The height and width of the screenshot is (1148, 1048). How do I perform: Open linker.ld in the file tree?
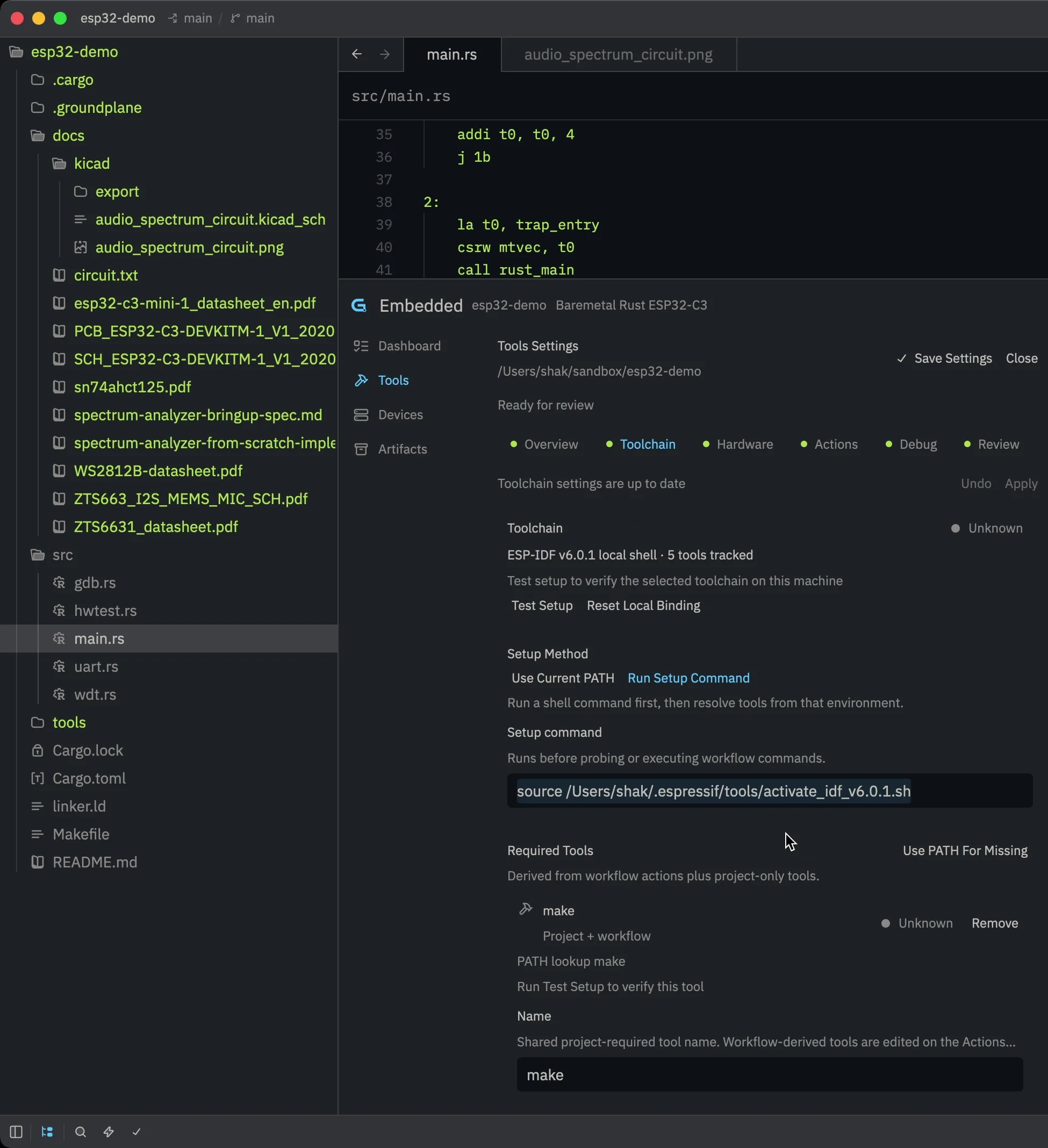tap(79, 806)
